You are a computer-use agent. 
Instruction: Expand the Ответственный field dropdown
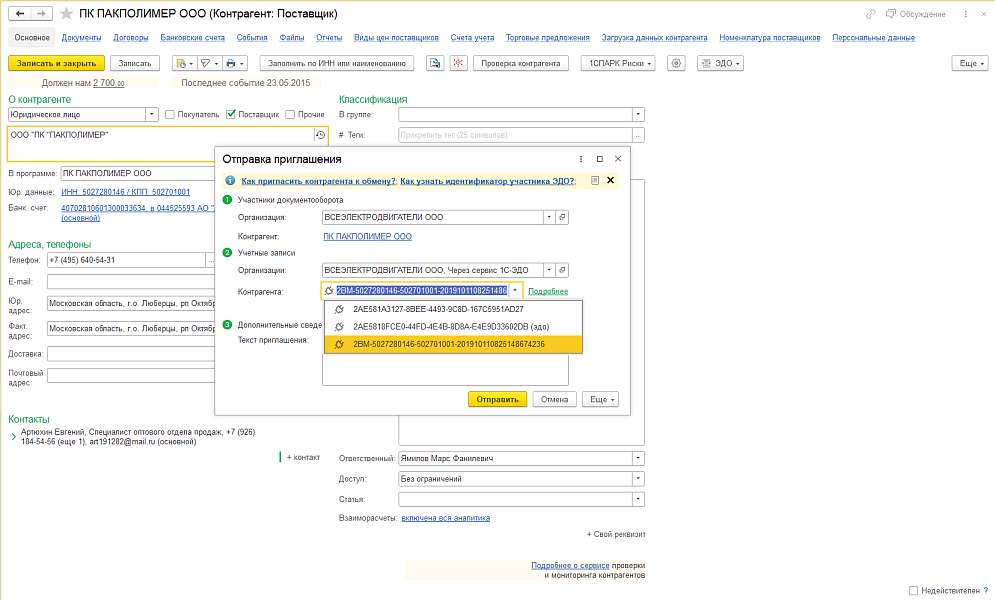[637, 459]
